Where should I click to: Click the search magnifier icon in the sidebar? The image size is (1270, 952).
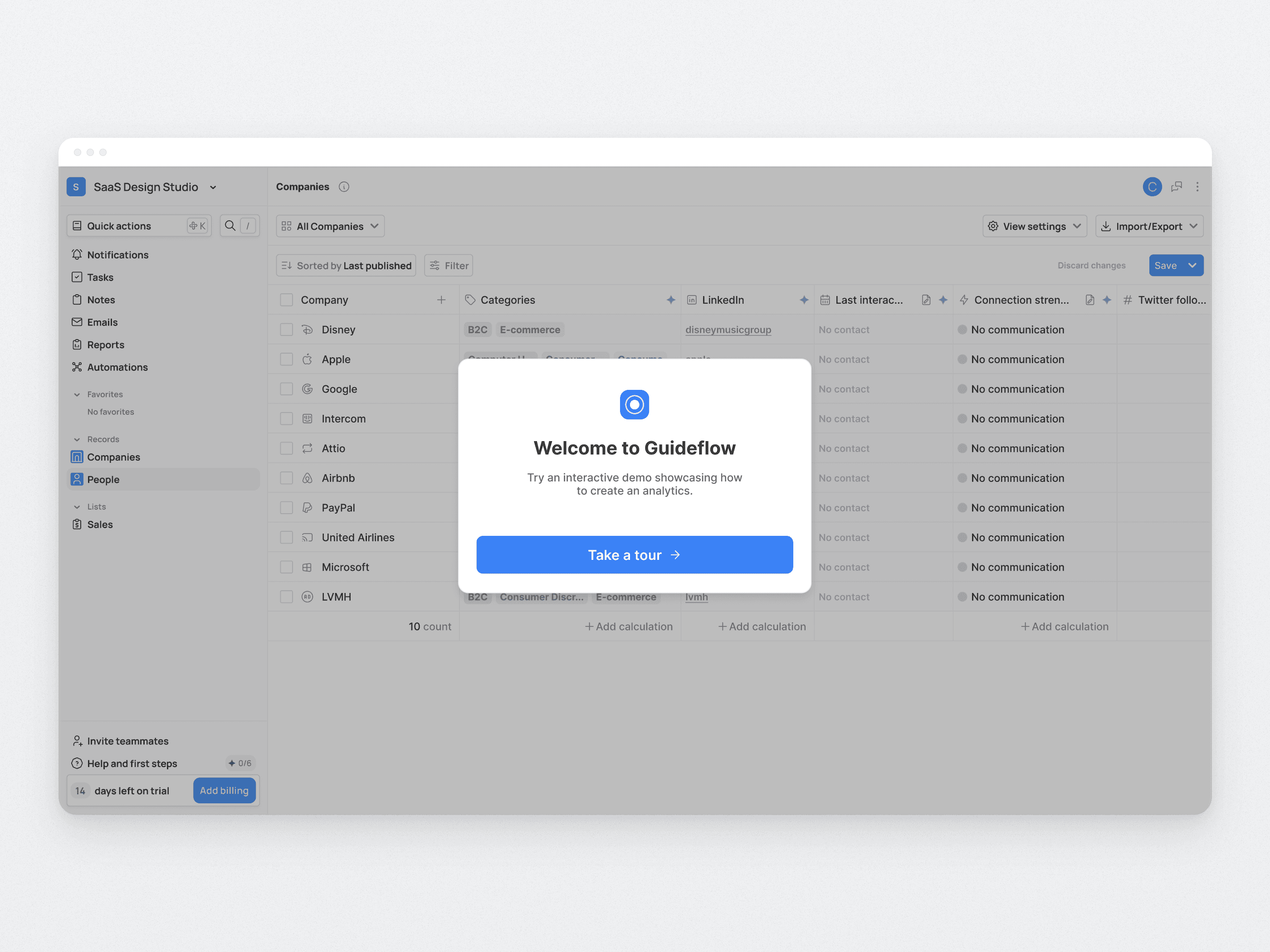click(230, 226)
